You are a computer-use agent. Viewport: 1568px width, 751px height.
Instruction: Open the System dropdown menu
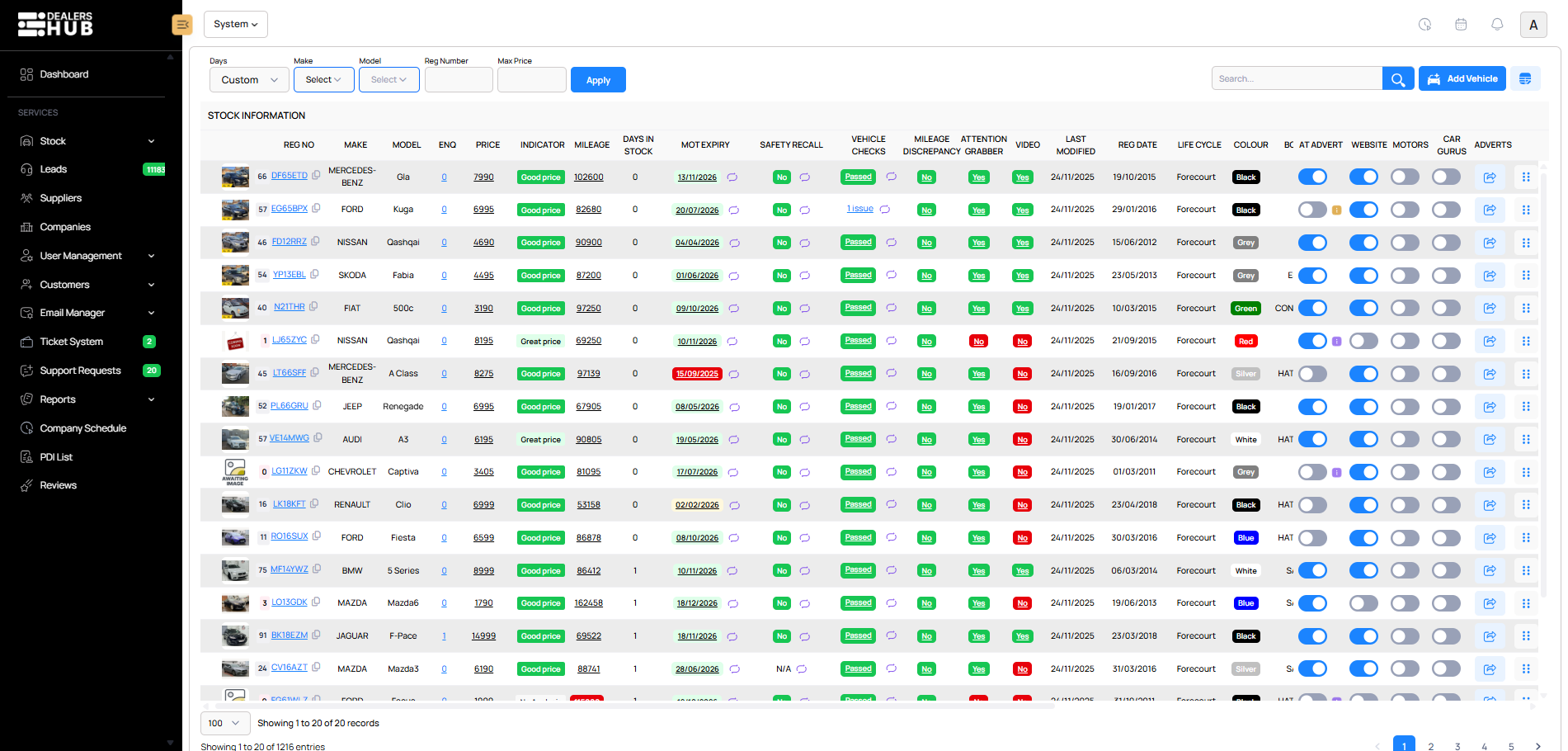click(x=235, y=25)
